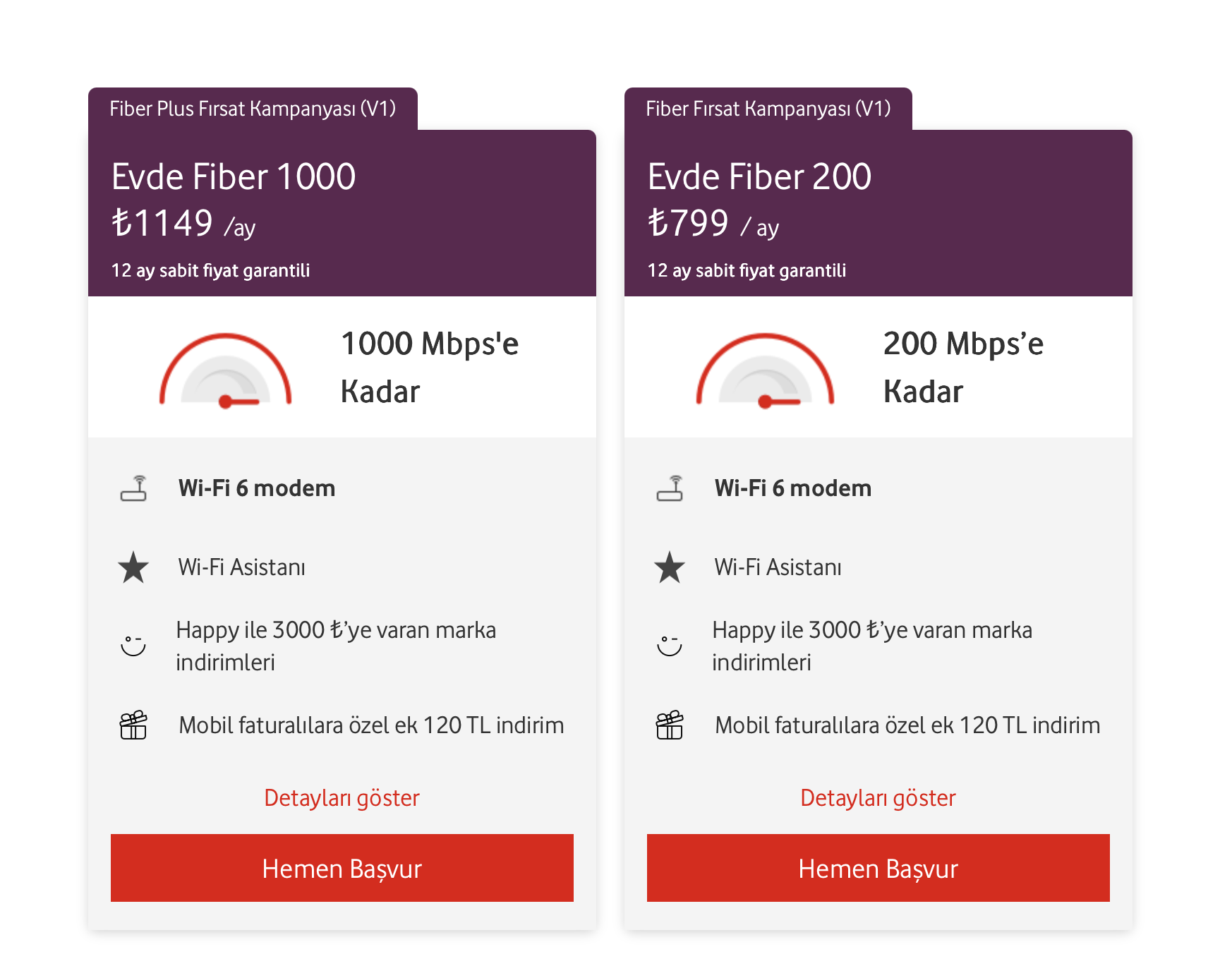Click the Evde Fiber 1000 plan title

[234, 176]
